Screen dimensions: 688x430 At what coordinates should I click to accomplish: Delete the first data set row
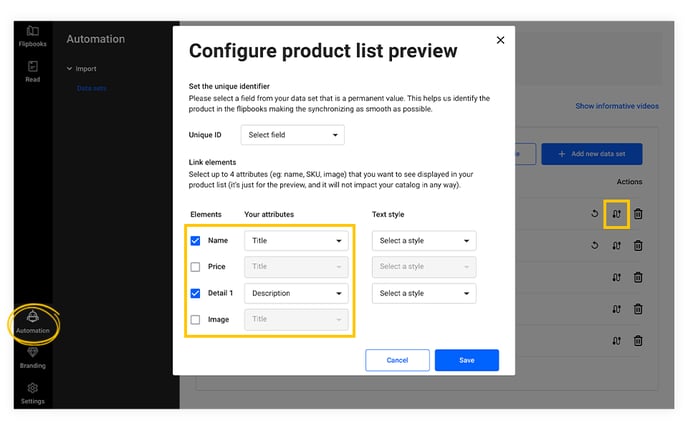[638, 214]
